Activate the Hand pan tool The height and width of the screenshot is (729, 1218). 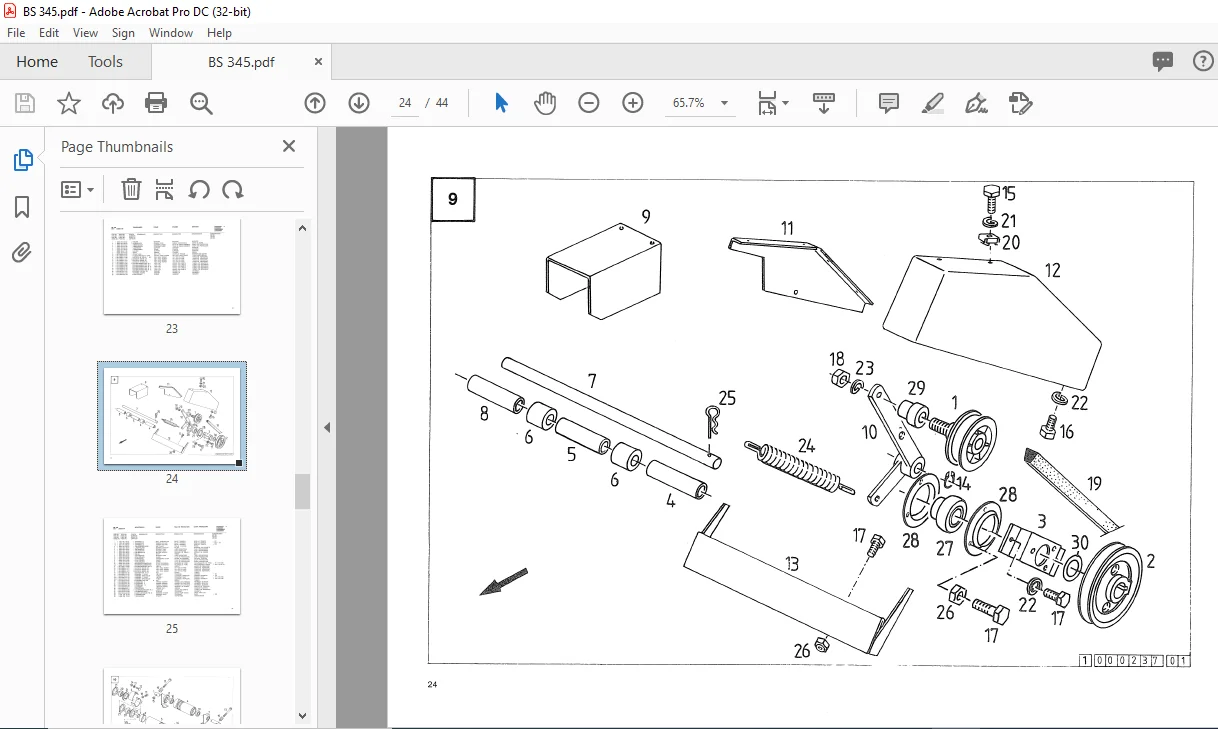[x=545, y=103]
